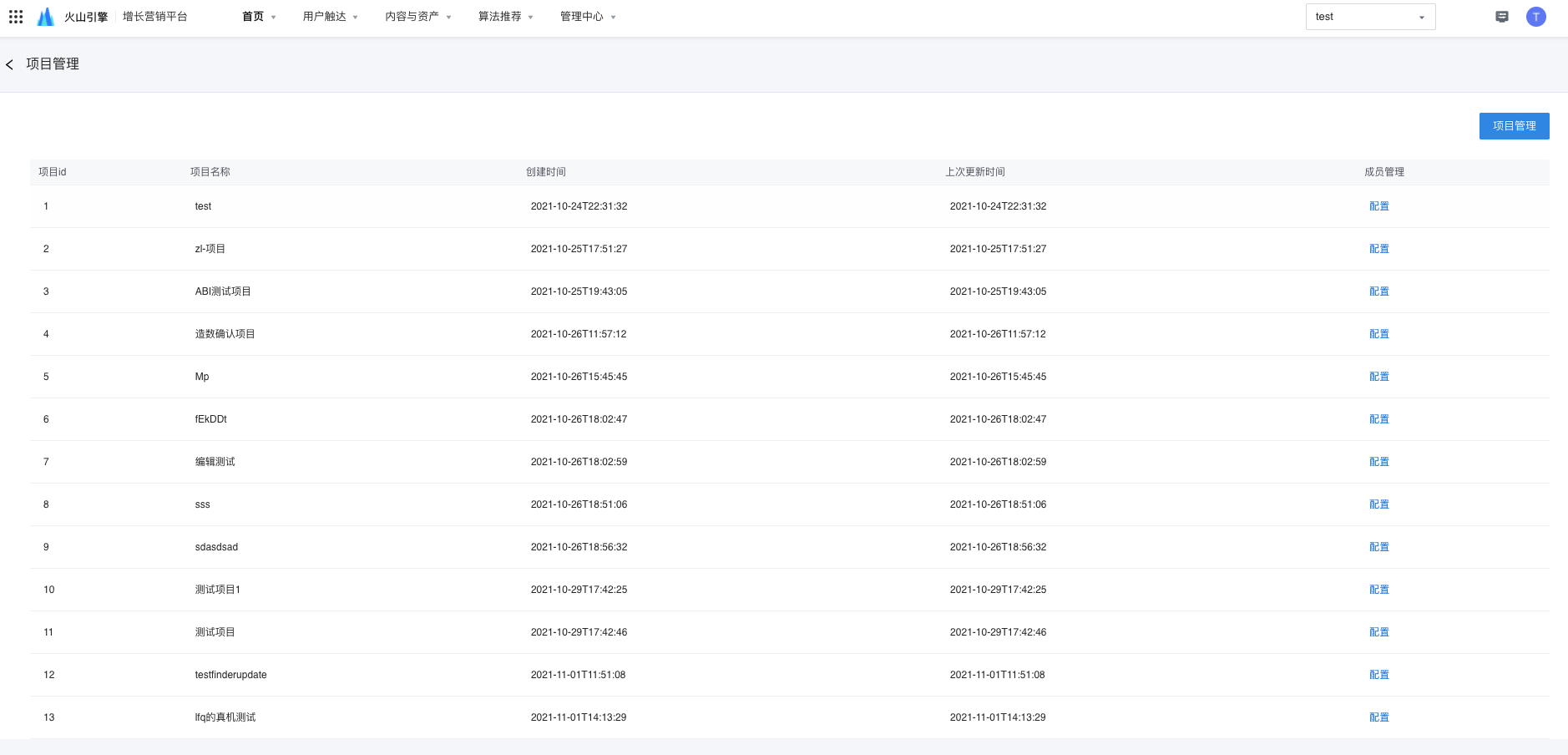The image size is (1568, 755).
Task: Click the 创建时间 column header
Action: tap(546, 172)
